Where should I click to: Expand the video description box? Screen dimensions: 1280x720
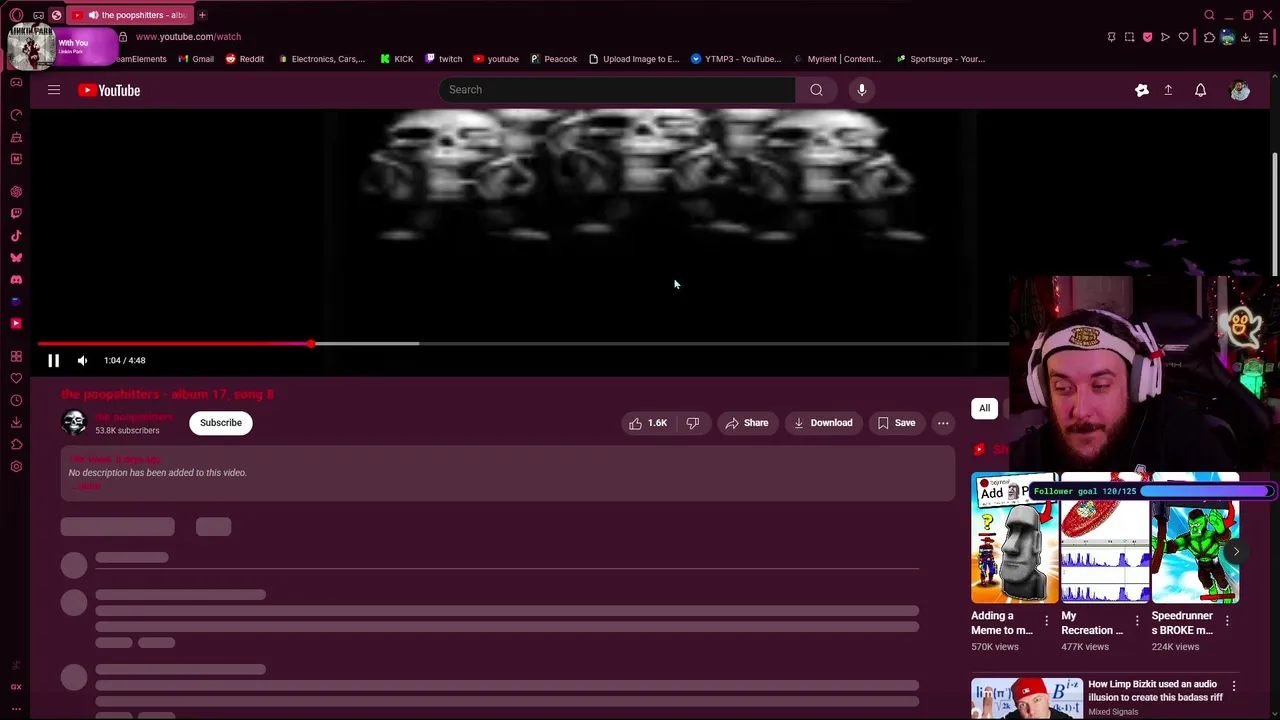pyautogui.click(x=508, y=472)
